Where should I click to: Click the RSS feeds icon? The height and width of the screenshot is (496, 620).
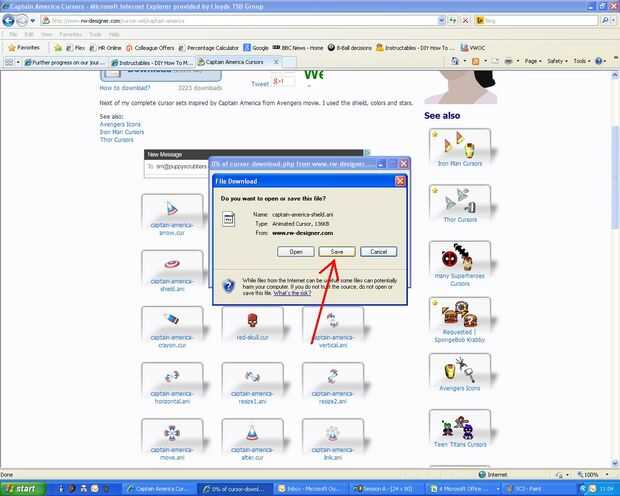tap(476, 61)
